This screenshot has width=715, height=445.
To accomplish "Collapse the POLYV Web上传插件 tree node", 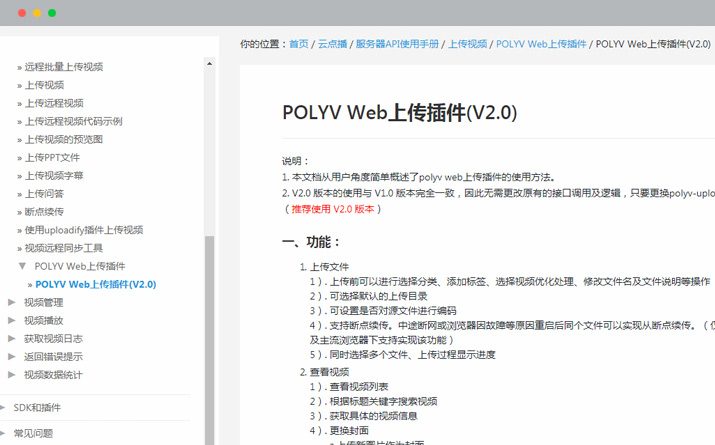I will pos(22,266).
